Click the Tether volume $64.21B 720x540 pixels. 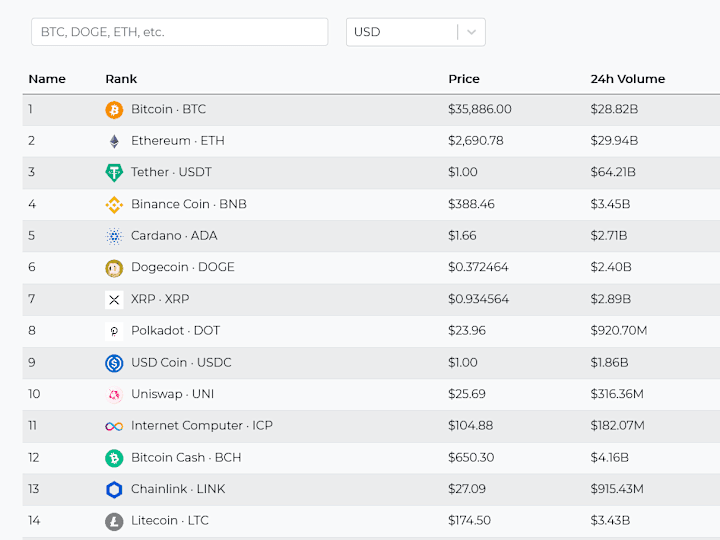(x=613, y=172)
